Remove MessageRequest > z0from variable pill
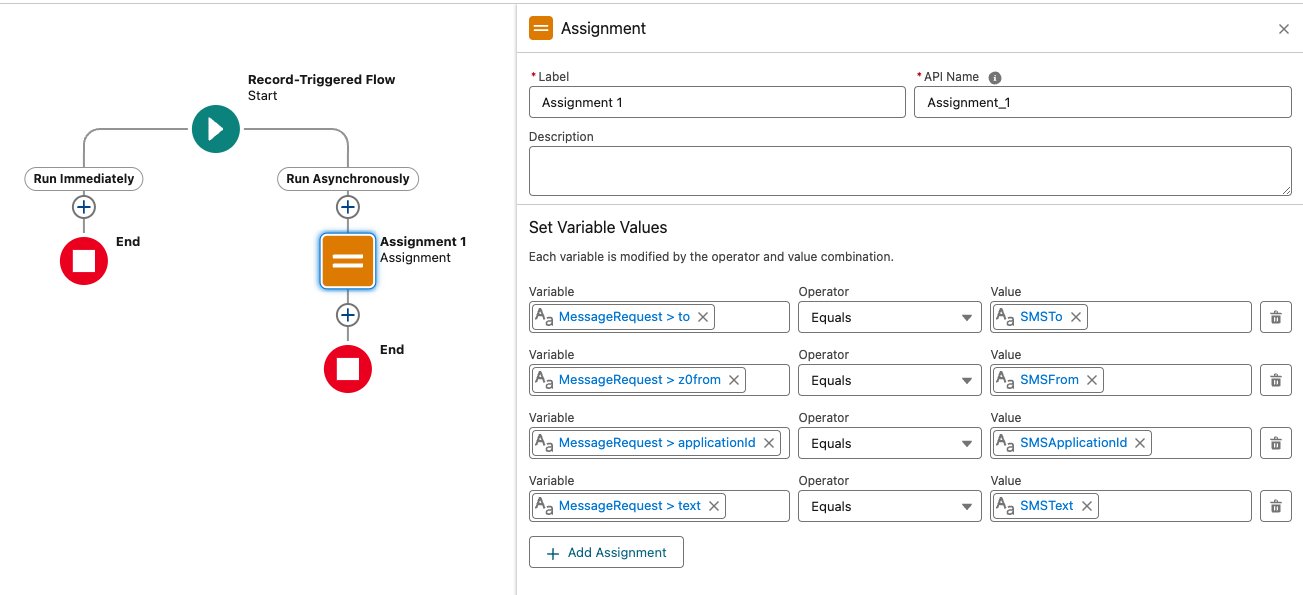The image size is (1303, 595). (734, 380)
